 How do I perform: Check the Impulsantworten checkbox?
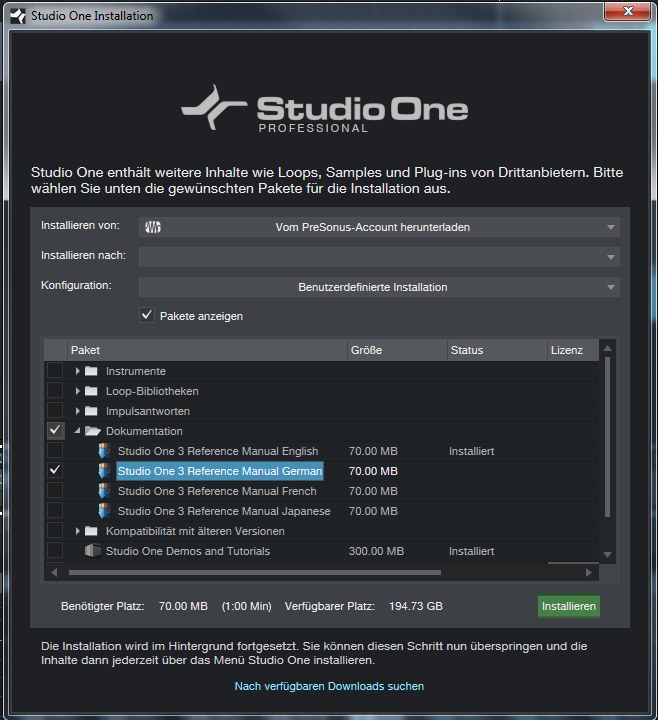point(55,410)
